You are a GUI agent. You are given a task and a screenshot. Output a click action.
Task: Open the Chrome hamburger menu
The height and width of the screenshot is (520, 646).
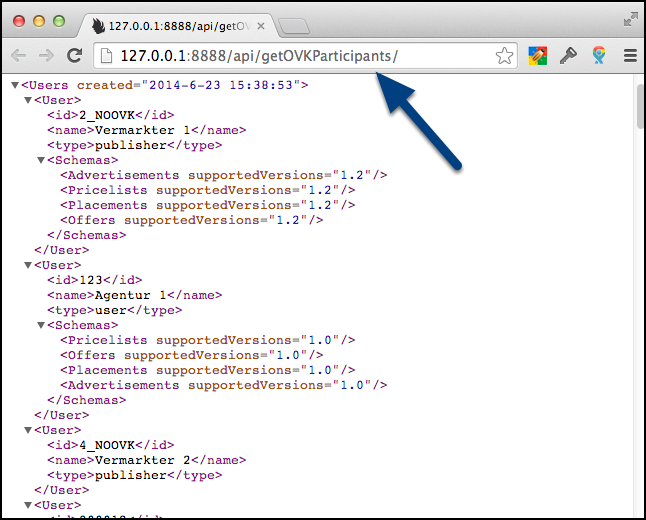630,56
